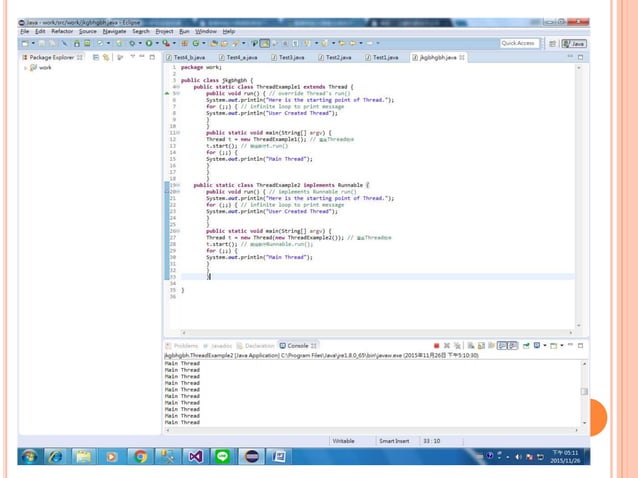Open the Console view dropdown arrow
Viewport: 638px width, 478px height.
coord(562,346)
